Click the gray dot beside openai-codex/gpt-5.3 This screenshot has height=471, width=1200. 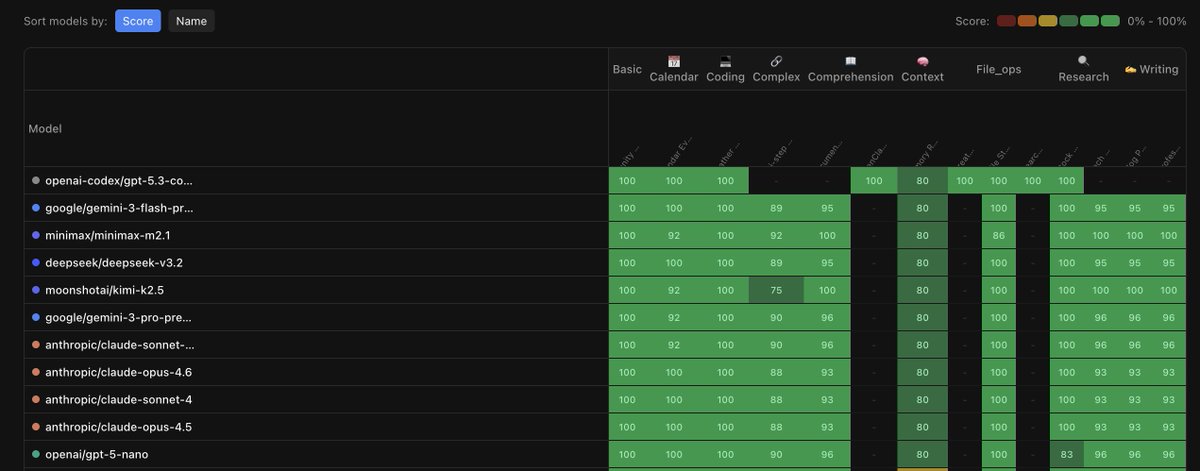[x=36, y=181]
